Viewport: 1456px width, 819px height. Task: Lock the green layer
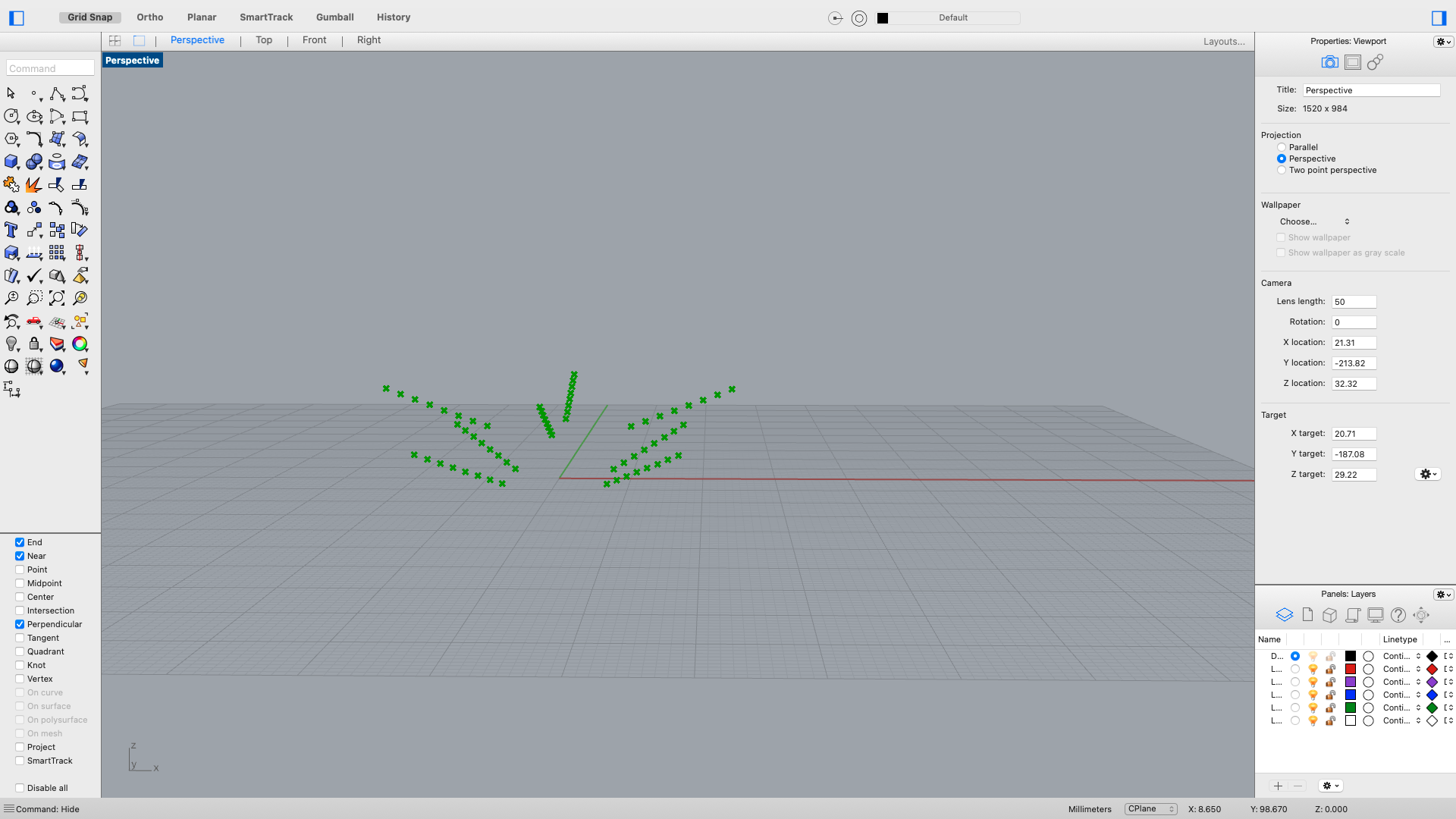[1329, 708]
